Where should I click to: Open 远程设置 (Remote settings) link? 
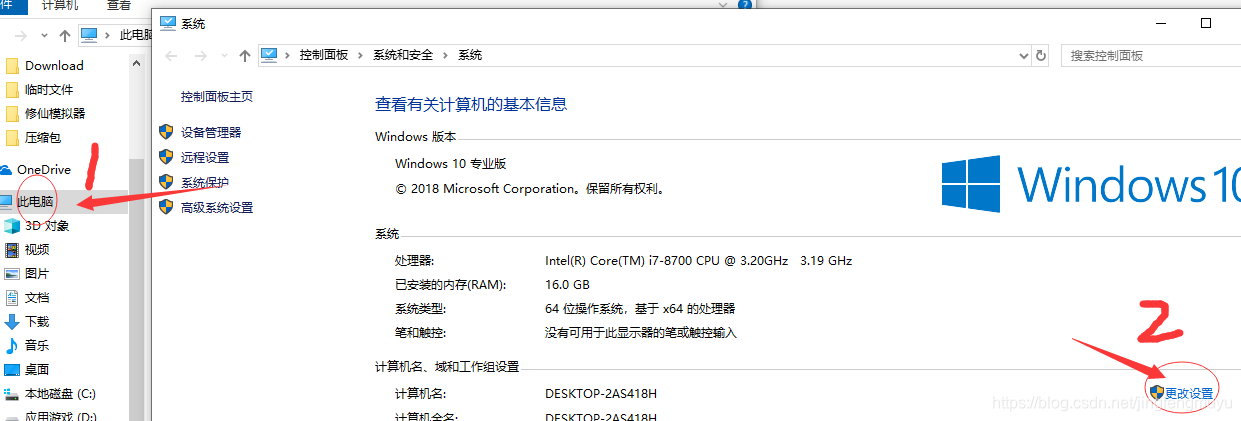pos(205,157)
